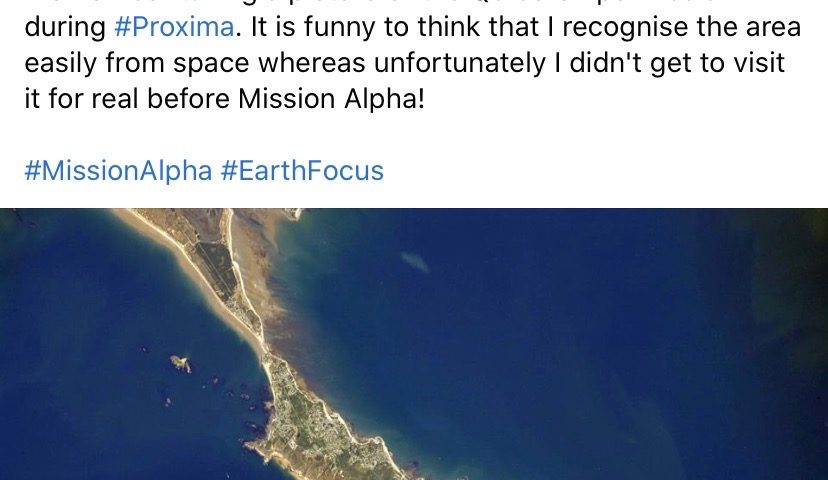Tap the open blue sea right of the peninsula

(x=620, y=330)
